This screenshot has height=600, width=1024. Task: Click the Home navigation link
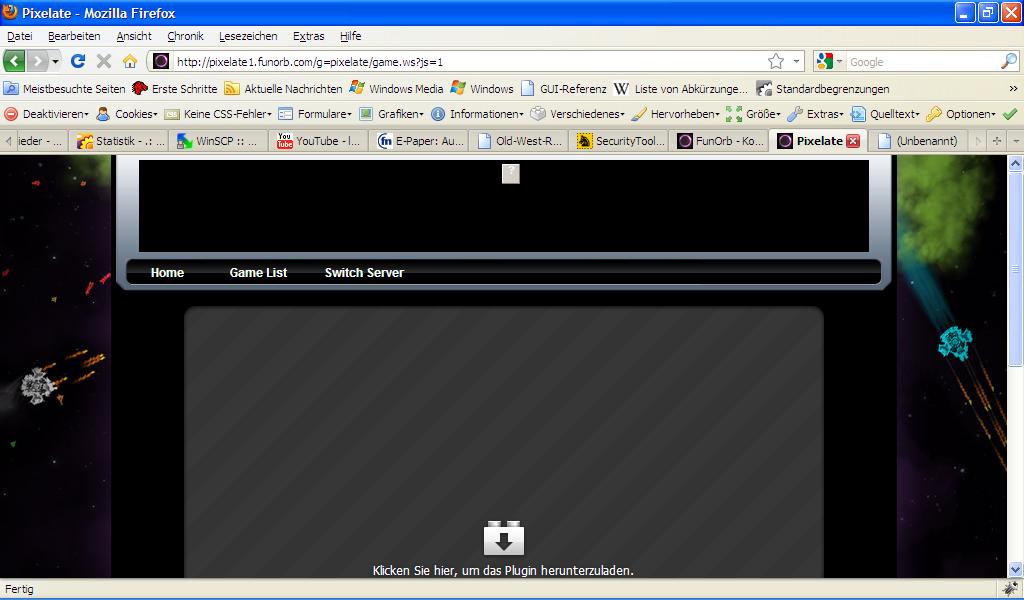click(x=167, y=273)
